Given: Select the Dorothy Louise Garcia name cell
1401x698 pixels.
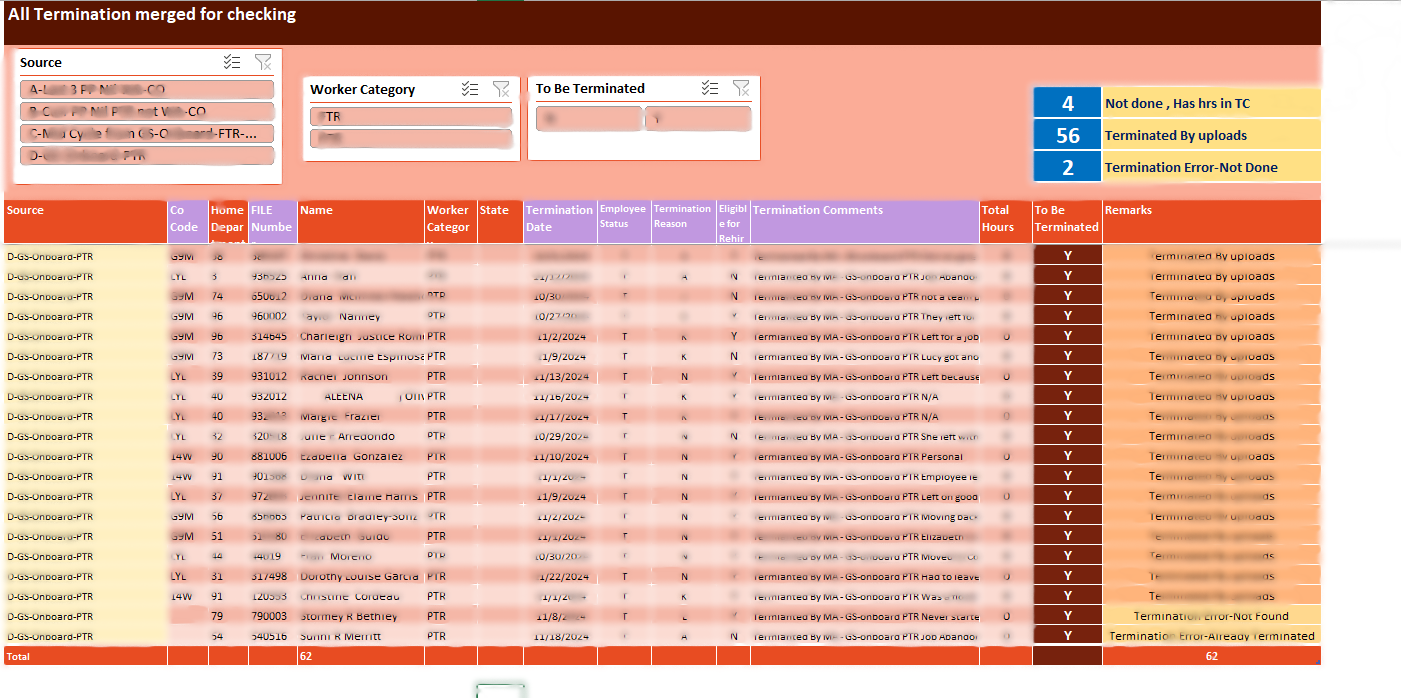Looking at the screenshot, I should pyautogui.click(x=360, y=576).
